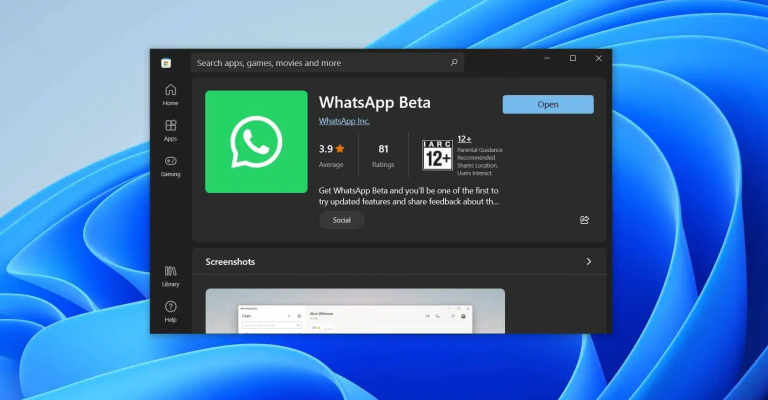The width and height of the screenshot is (768, 400).
Task: Go to the Apps section in the sidebar
Action: point(170,130)
